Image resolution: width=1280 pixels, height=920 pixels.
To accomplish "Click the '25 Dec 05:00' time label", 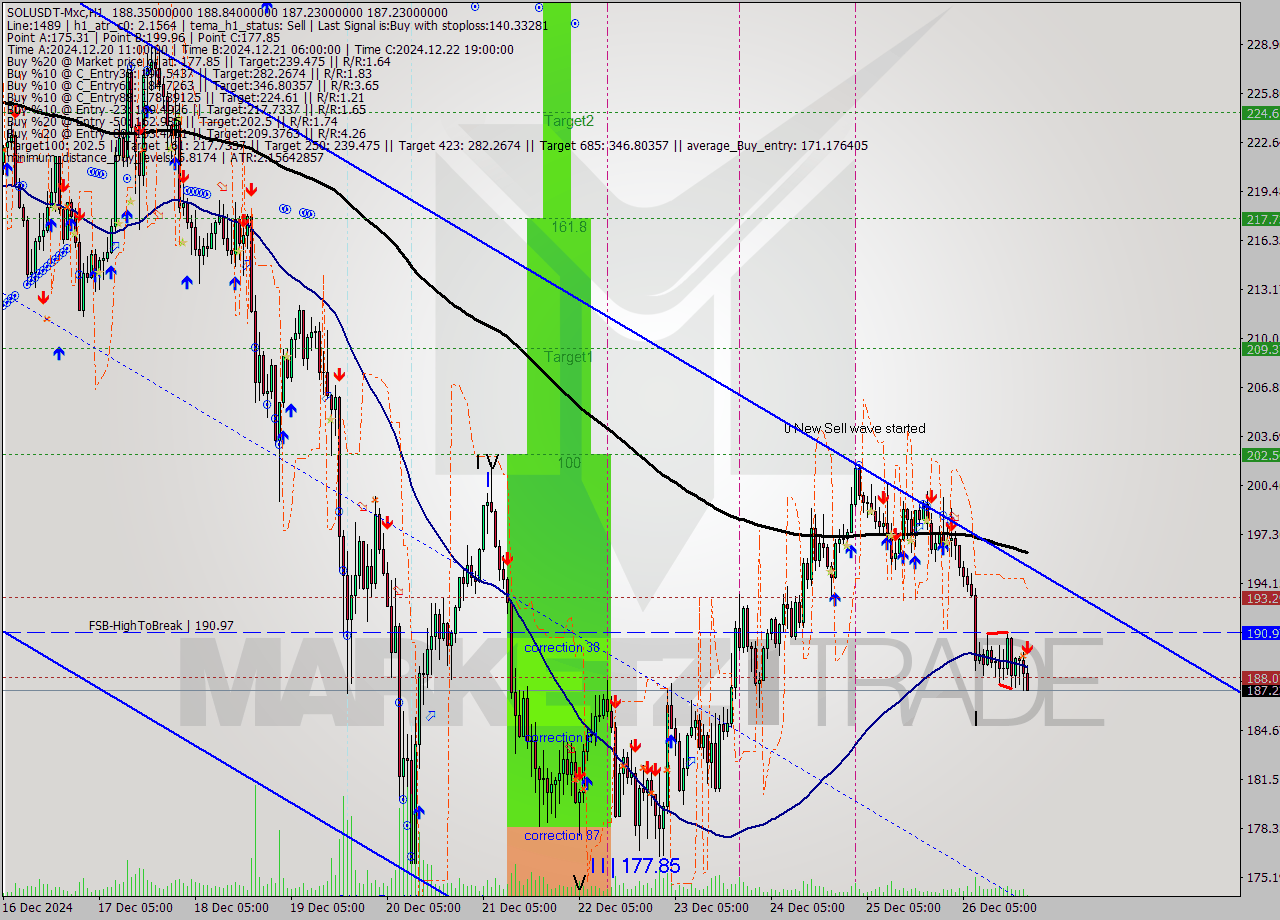I will click(903, 908).
